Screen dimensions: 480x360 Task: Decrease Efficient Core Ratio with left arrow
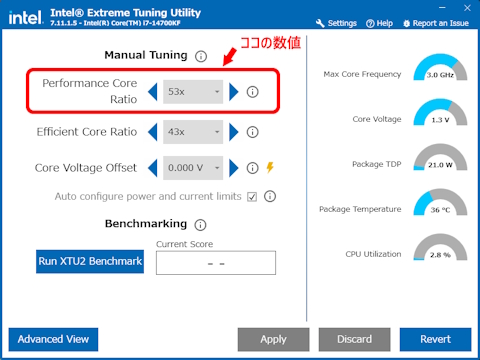[x=153, y=132]
